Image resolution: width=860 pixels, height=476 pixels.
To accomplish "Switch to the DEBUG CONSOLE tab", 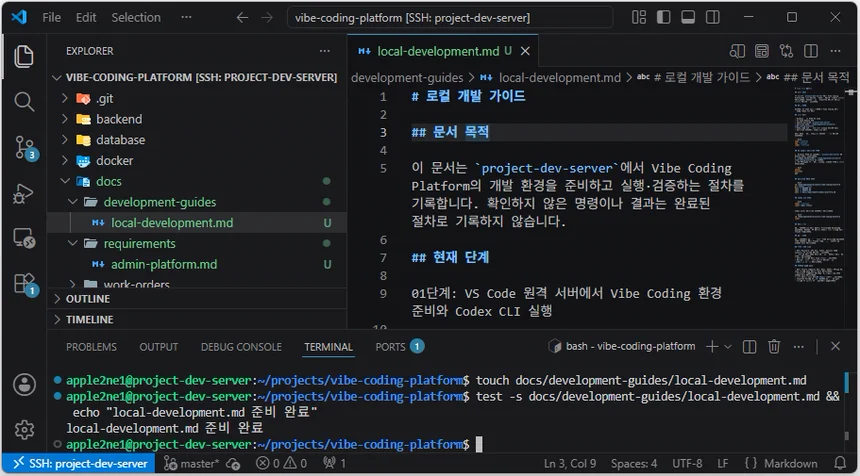I will click(x=241, y=347).
